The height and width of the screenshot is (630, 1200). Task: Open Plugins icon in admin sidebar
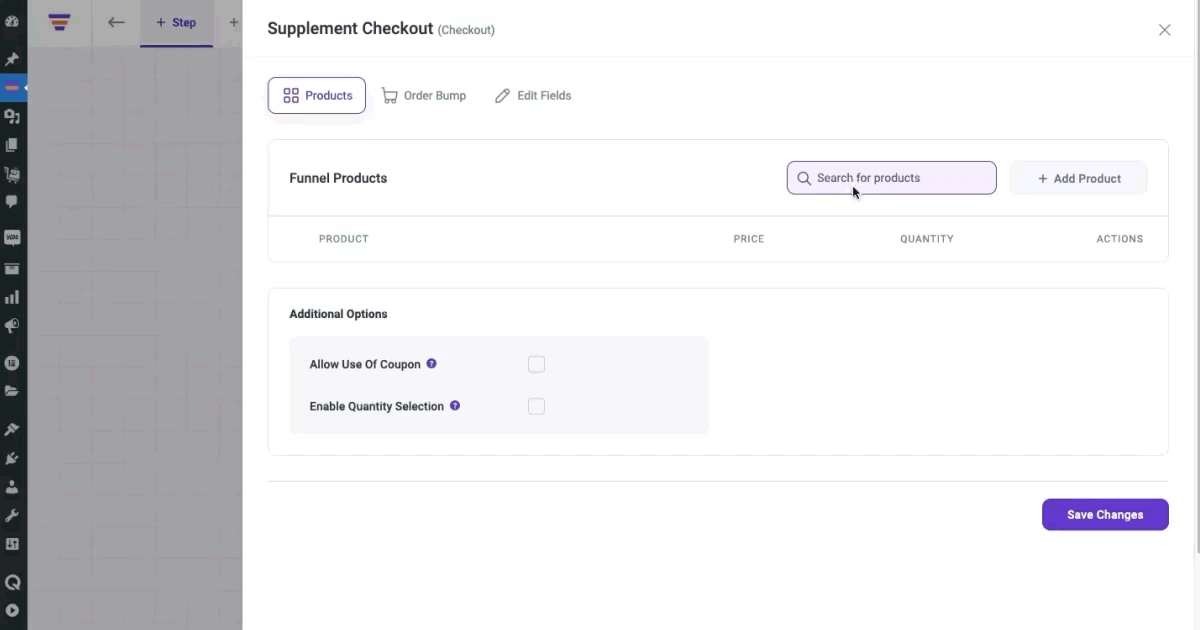[x=12, y=458]
